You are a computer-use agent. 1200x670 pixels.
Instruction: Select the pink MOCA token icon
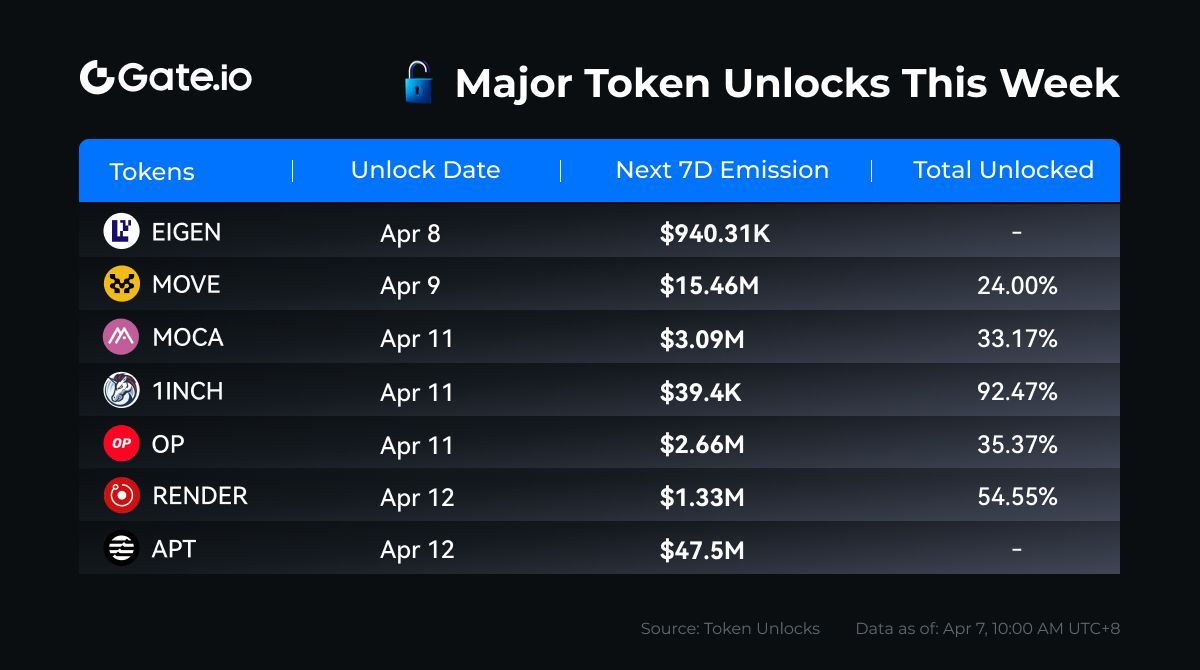pos(121,337)
